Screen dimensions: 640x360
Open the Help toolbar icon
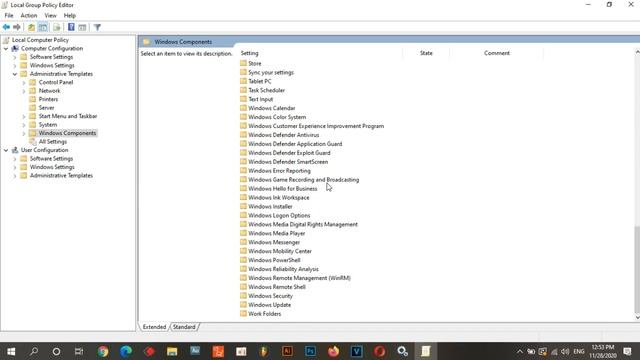[71, 27]
